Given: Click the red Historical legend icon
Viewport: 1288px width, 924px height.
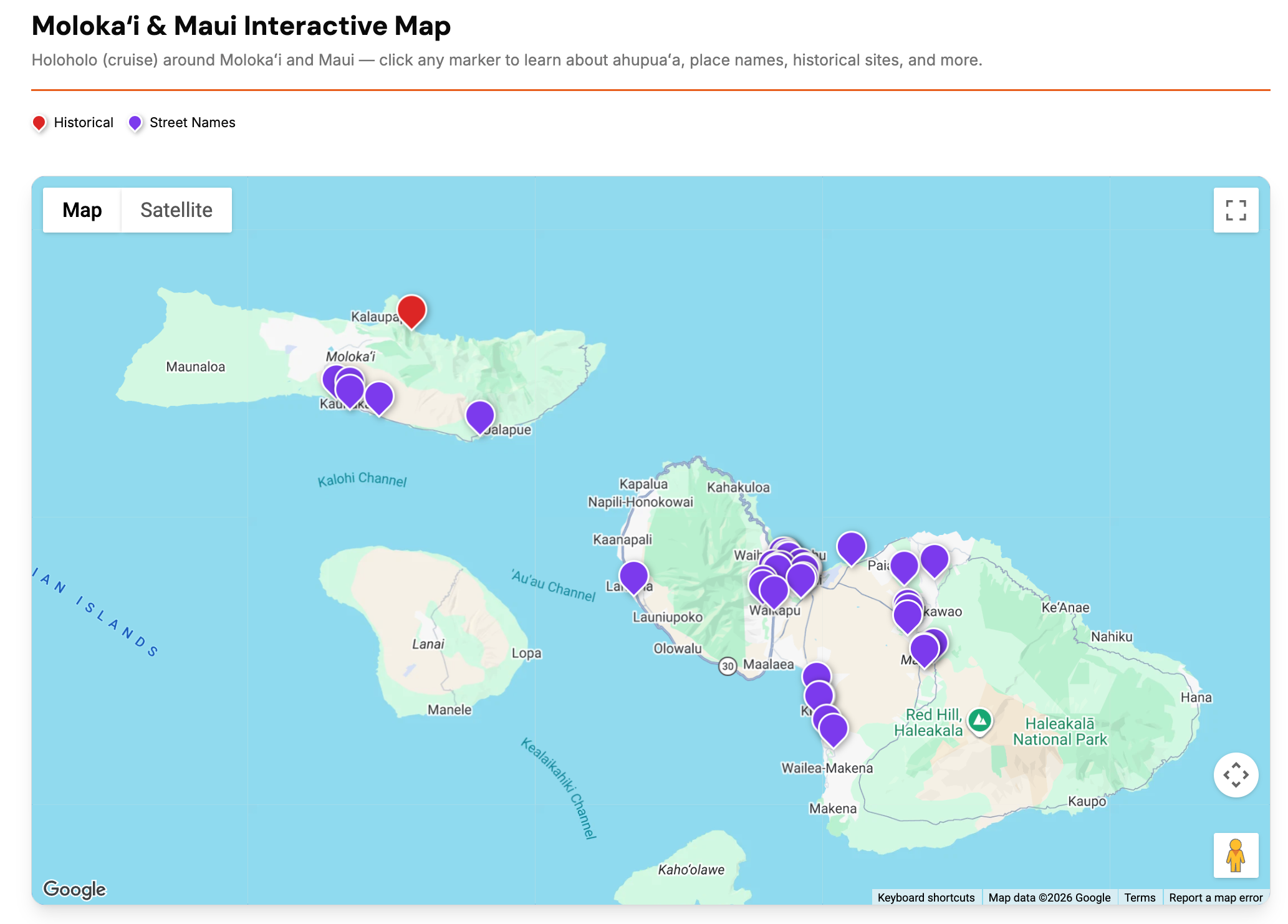Looking at the screenshot, I should pyautogui.click(x=39, y=123).
